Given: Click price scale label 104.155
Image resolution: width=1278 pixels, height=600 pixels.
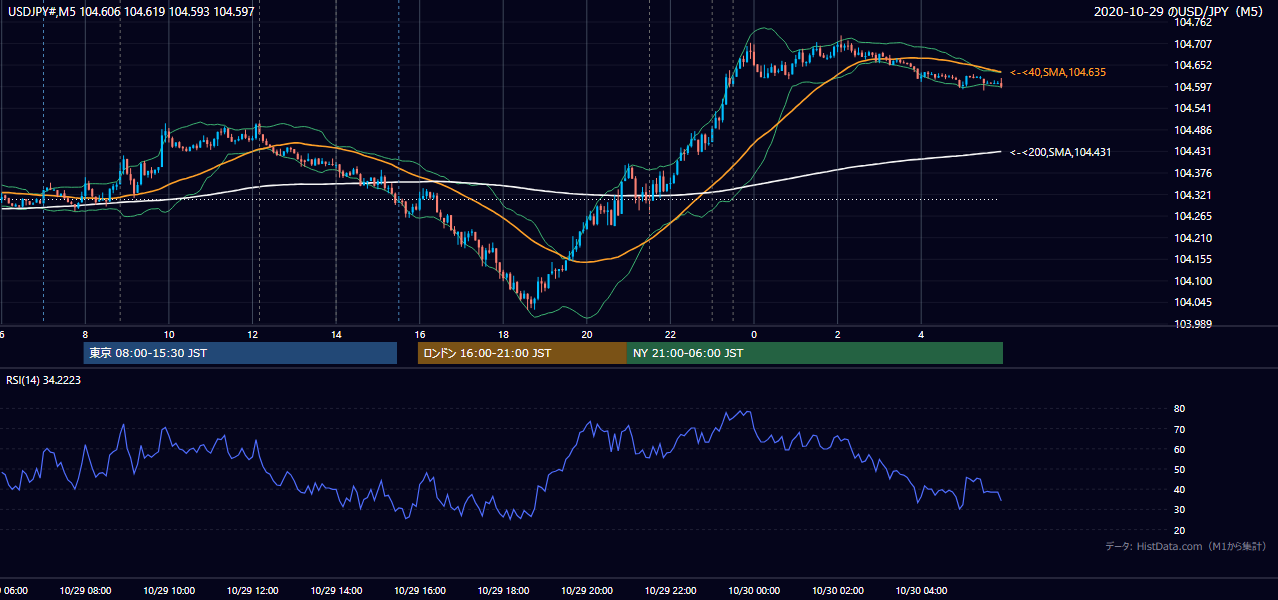Looking at the screenshot, I should click(x=1194, y=259).
